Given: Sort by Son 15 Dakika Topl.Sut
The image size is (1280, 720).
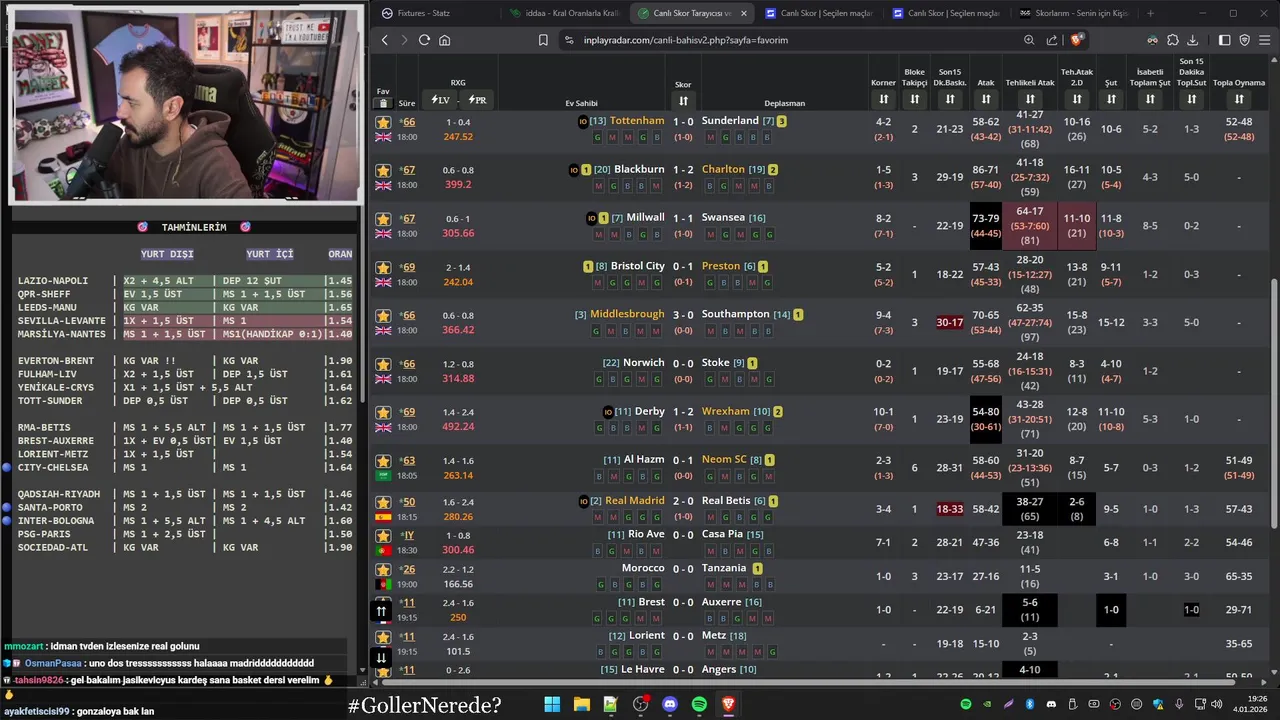Looking at the screenshot, I should point(1191,99).
